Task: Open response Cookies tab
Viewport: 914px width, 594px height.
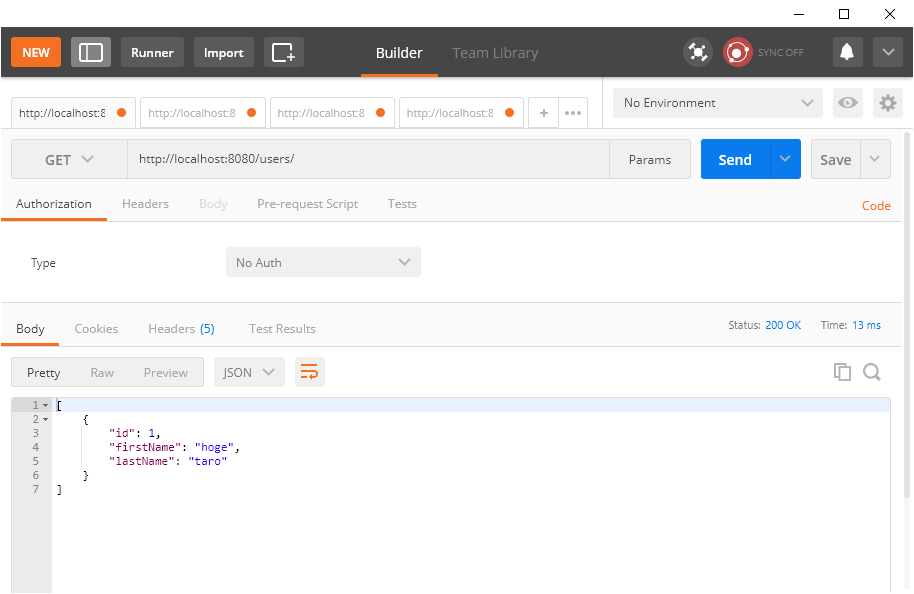Action: click(x=96, y=329)
